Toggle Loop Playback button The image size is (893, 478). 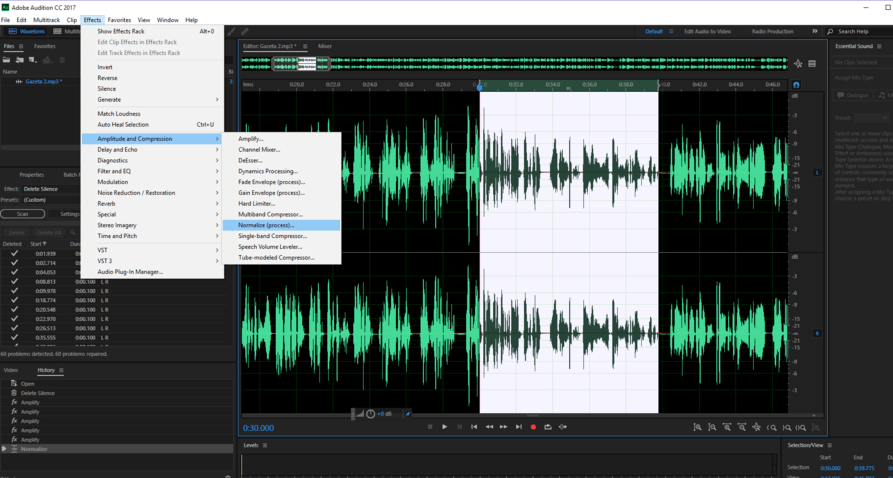548,427
